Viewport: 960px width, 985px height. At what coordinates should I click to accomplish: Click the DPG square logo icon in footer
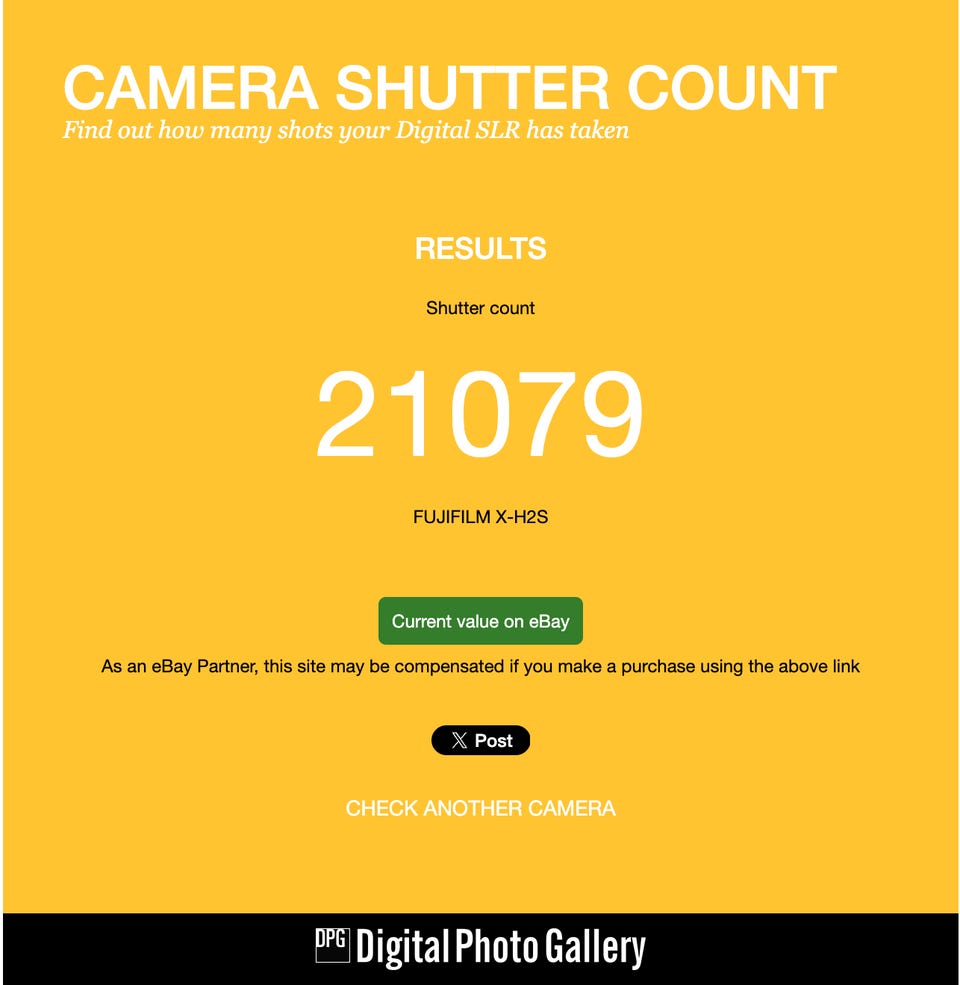(x=332, y=945)
